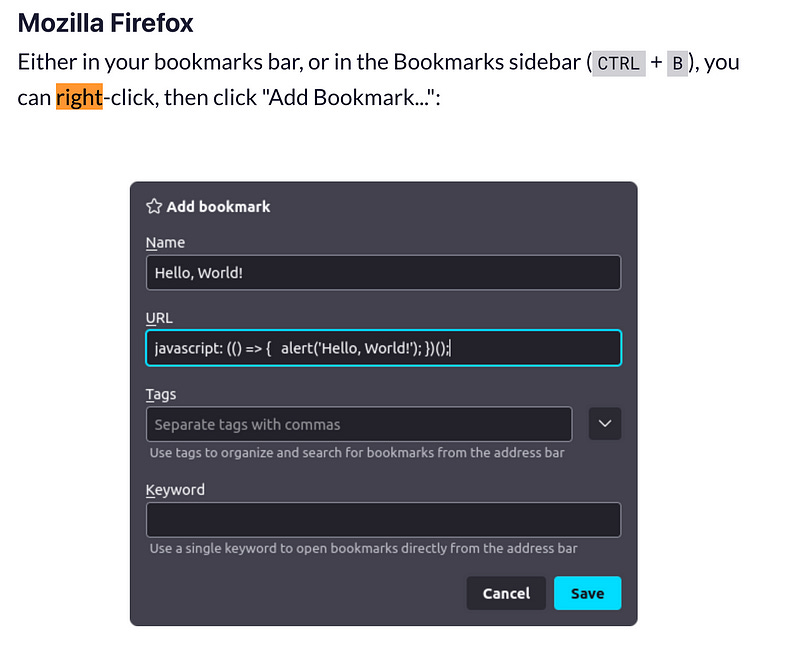Click inside the Name input field
Viewport: 800px width, 656px height.
pos(383,272)
